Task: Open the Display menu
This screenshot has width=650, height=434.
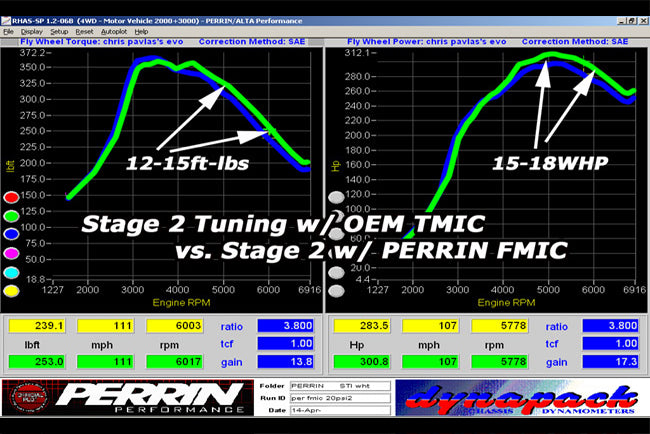Action: click(x=32, y=31)
